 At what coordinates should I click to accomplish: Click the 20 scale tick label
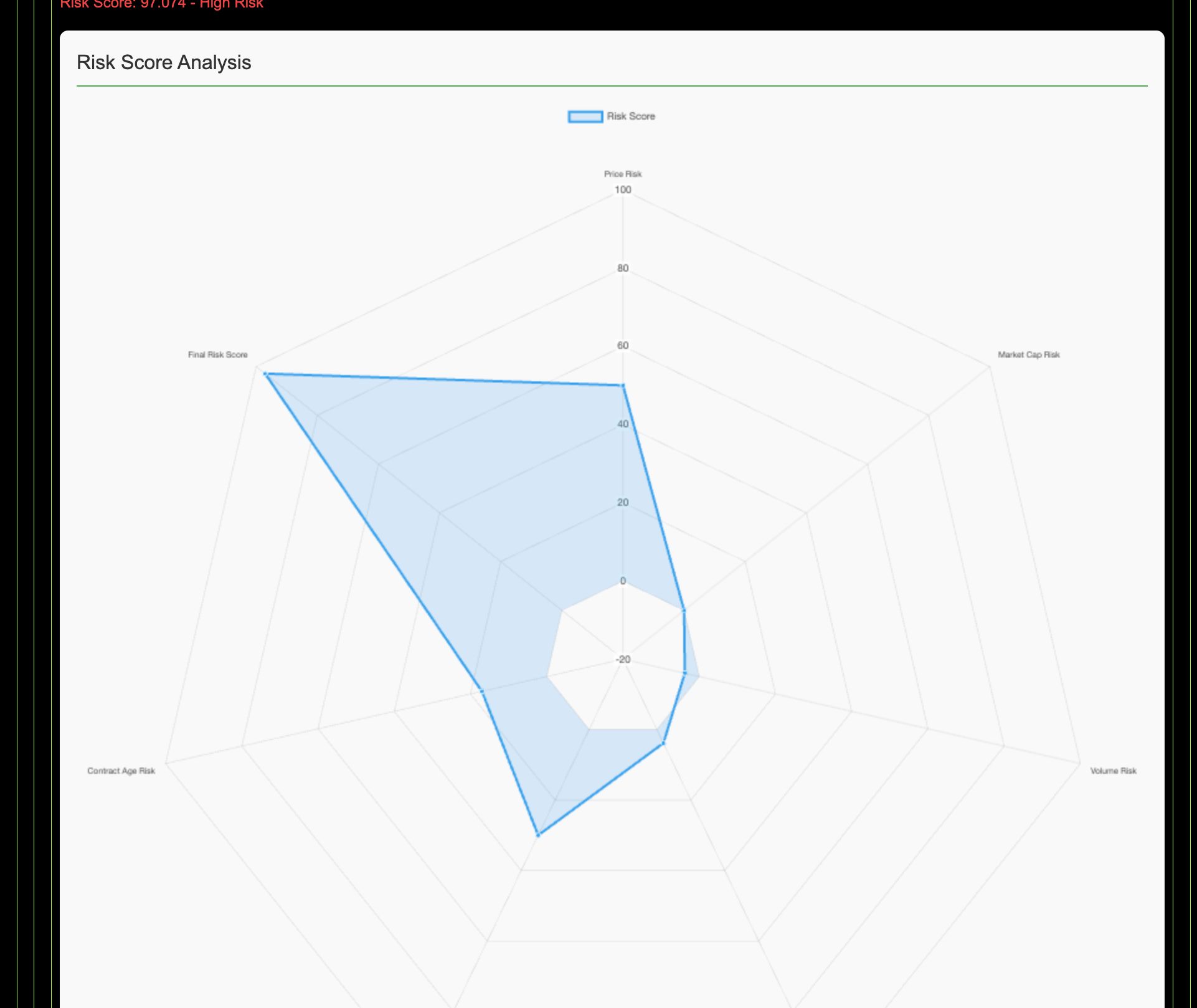click(623, 503)
